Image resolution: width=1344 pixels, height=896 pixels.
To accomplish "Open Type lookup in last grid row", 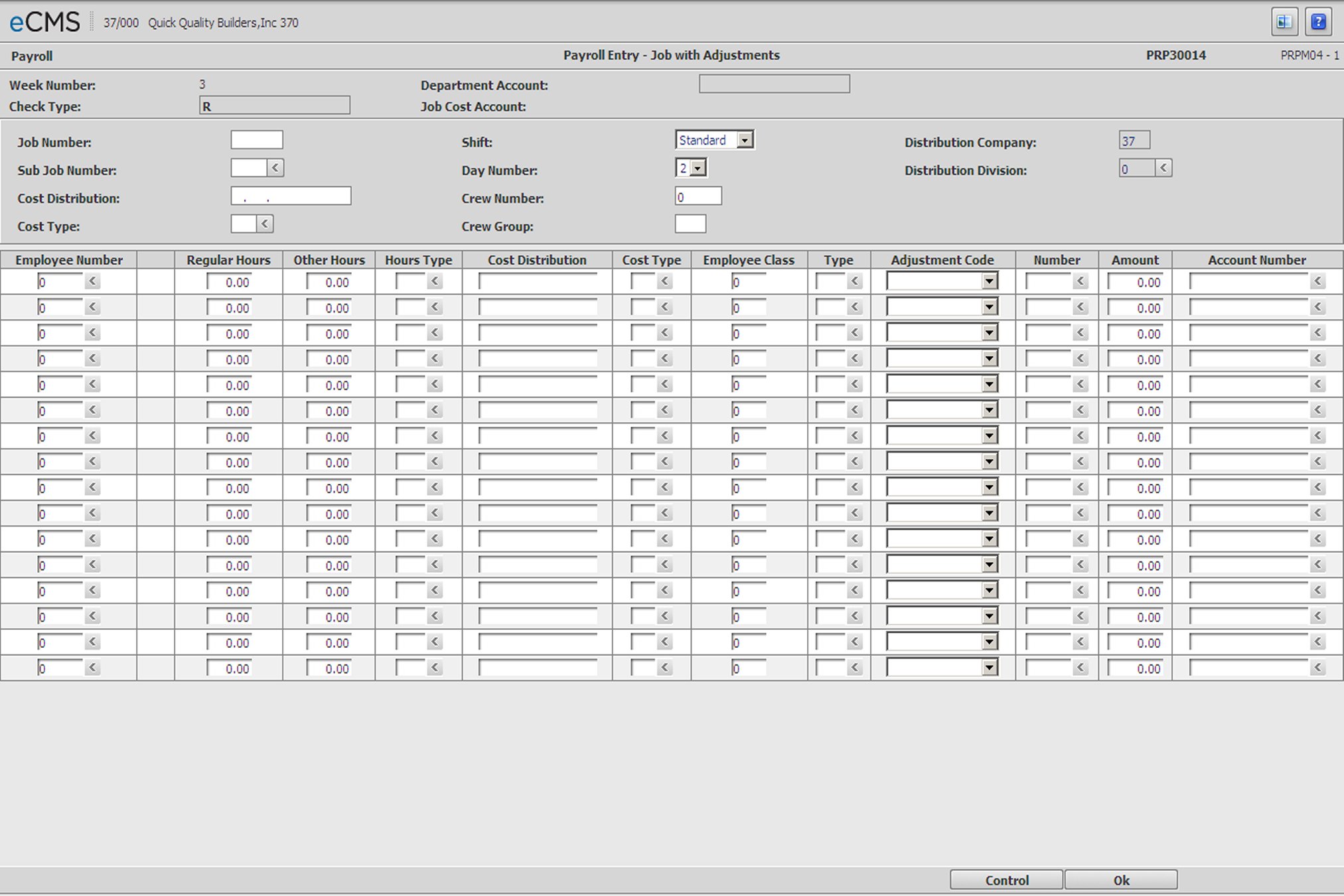I will point(855,668).
